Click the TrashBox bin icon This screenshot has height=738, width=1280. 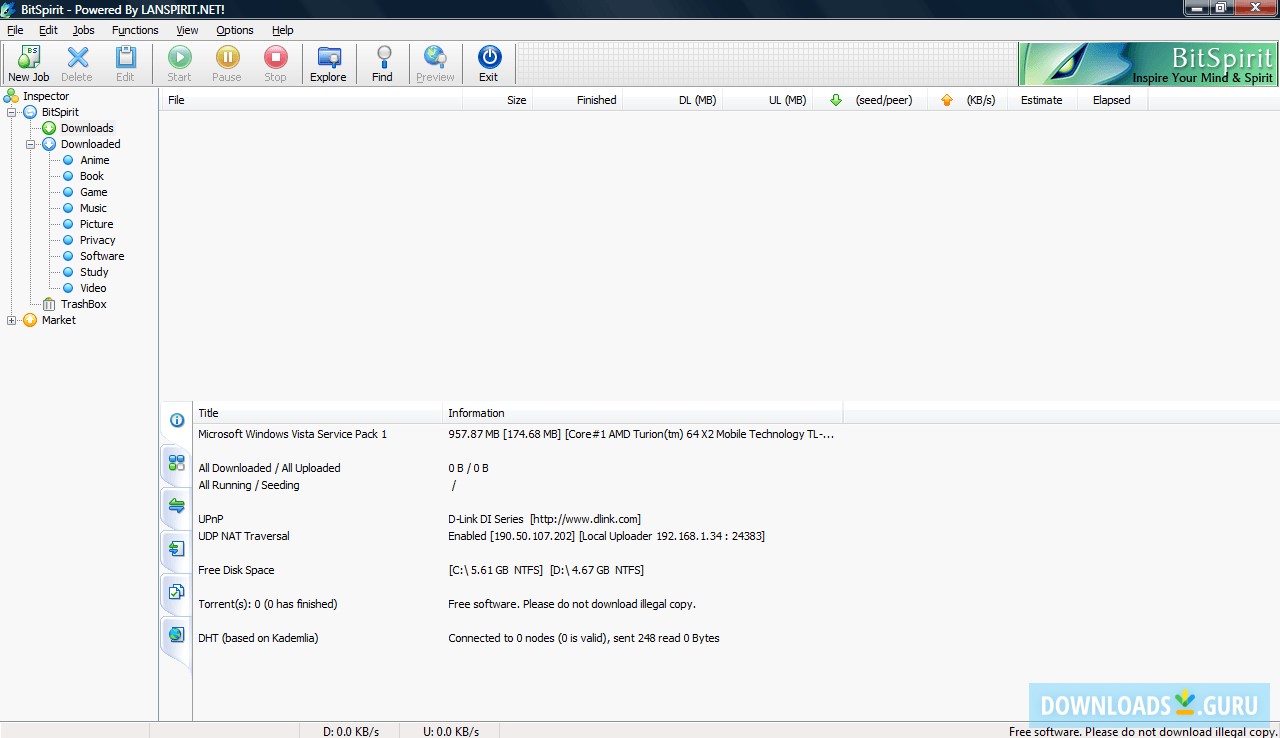[x=50, y=304]
